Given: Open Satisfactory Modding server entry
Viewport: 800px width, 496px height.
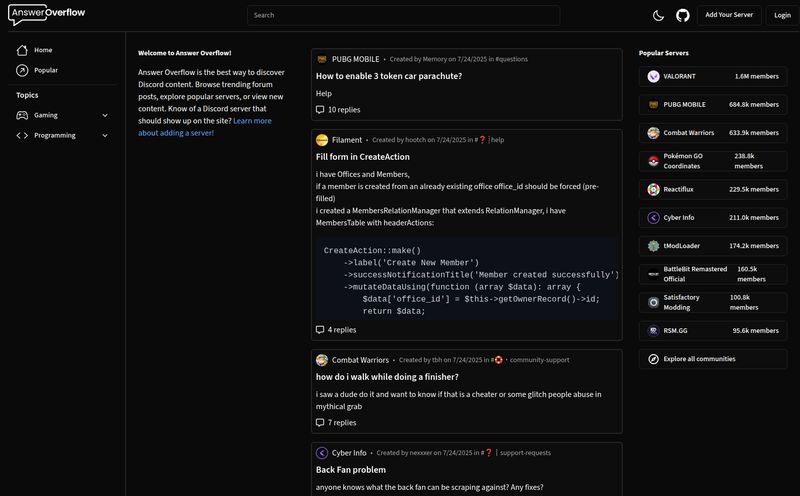Looking at the screenshot, I should pos(713,303).
